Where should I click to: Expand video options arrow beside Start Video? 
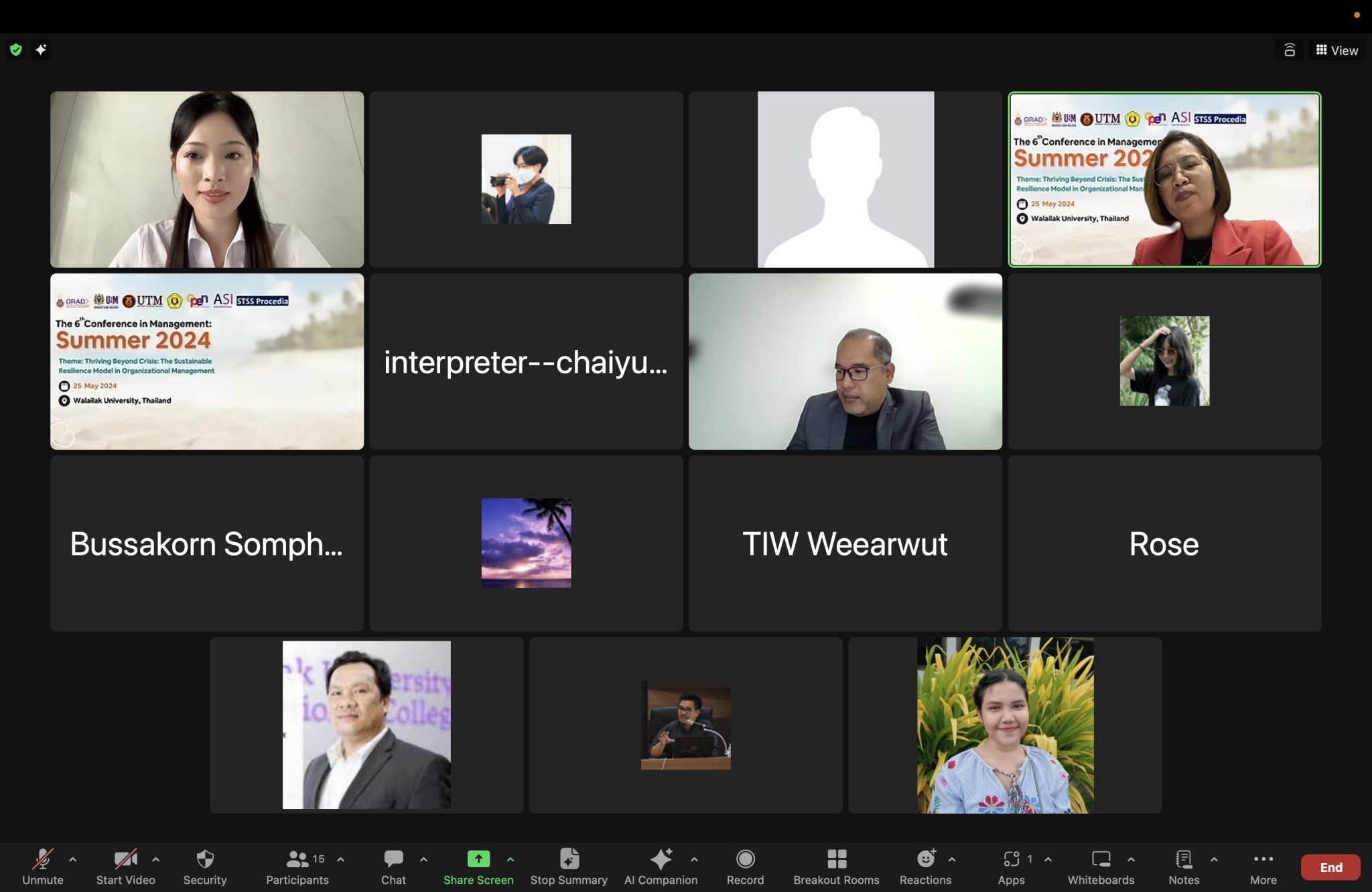(155, 859)
